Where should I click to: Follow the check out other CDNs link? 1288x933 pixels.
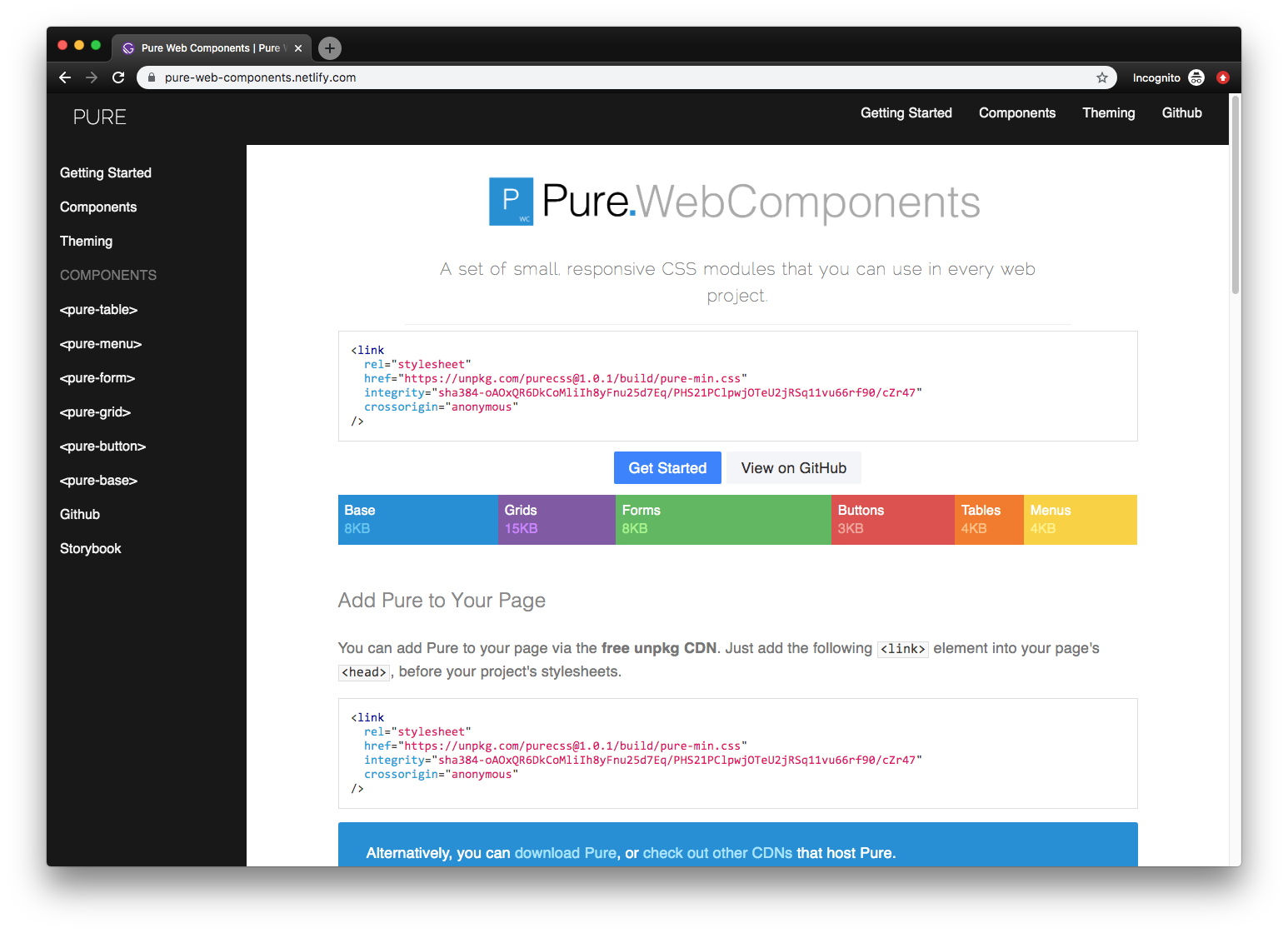pyautogui.click(x=717, y=852)
